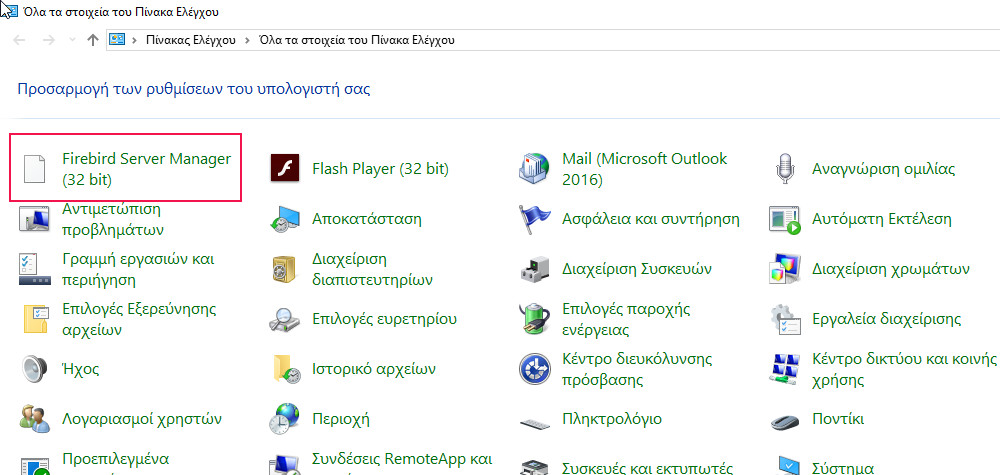
Task: Open Διαχείριση χρωμάτων link
Action: coord(891,269)
